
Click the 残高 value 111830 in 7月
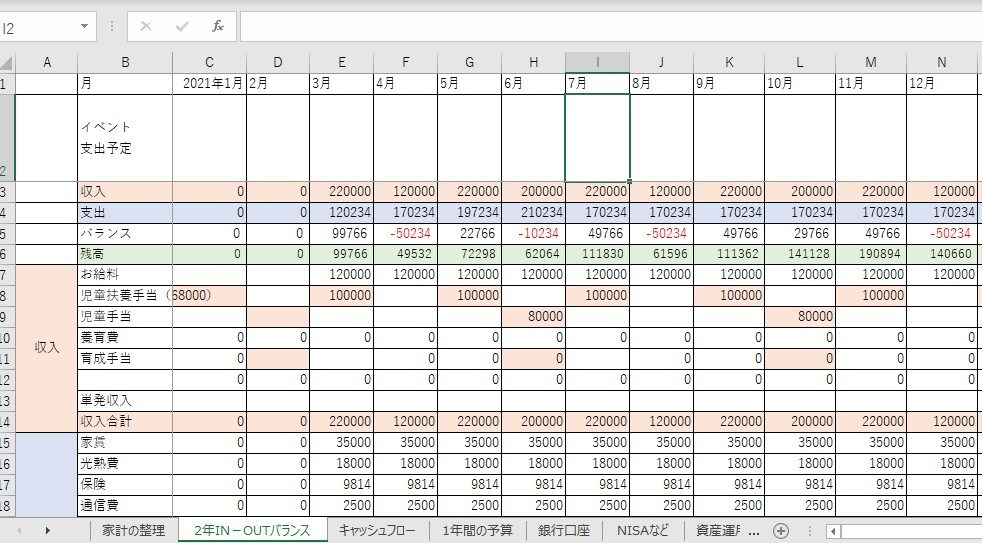pos(597,254)
